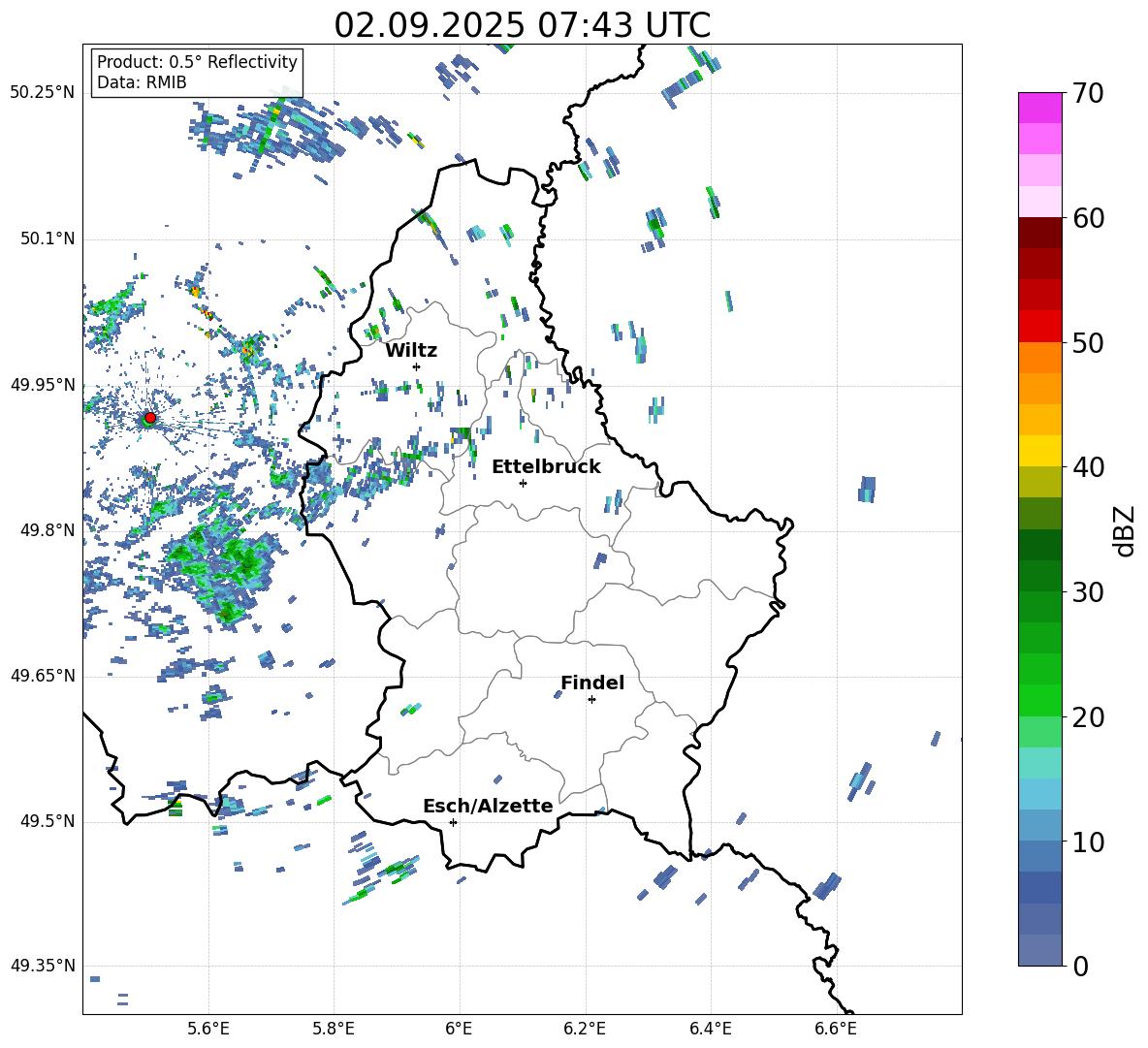Click the Findel location cross marker
This screenshot has height=1048, width=1148.
pyautogui.click(x=591, y=700)
